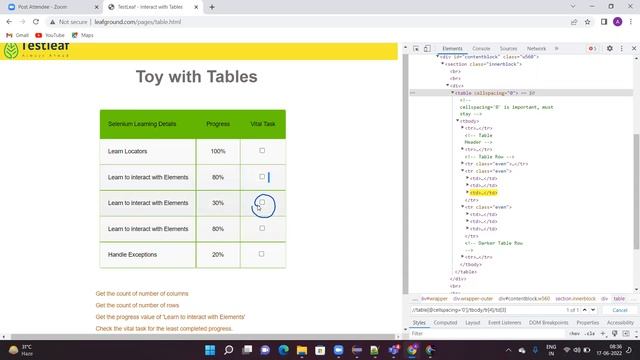Open the Maps bookmark
The height and width of the screenshot is (360, 640).
pyautogui.click(x=83, y=36)
